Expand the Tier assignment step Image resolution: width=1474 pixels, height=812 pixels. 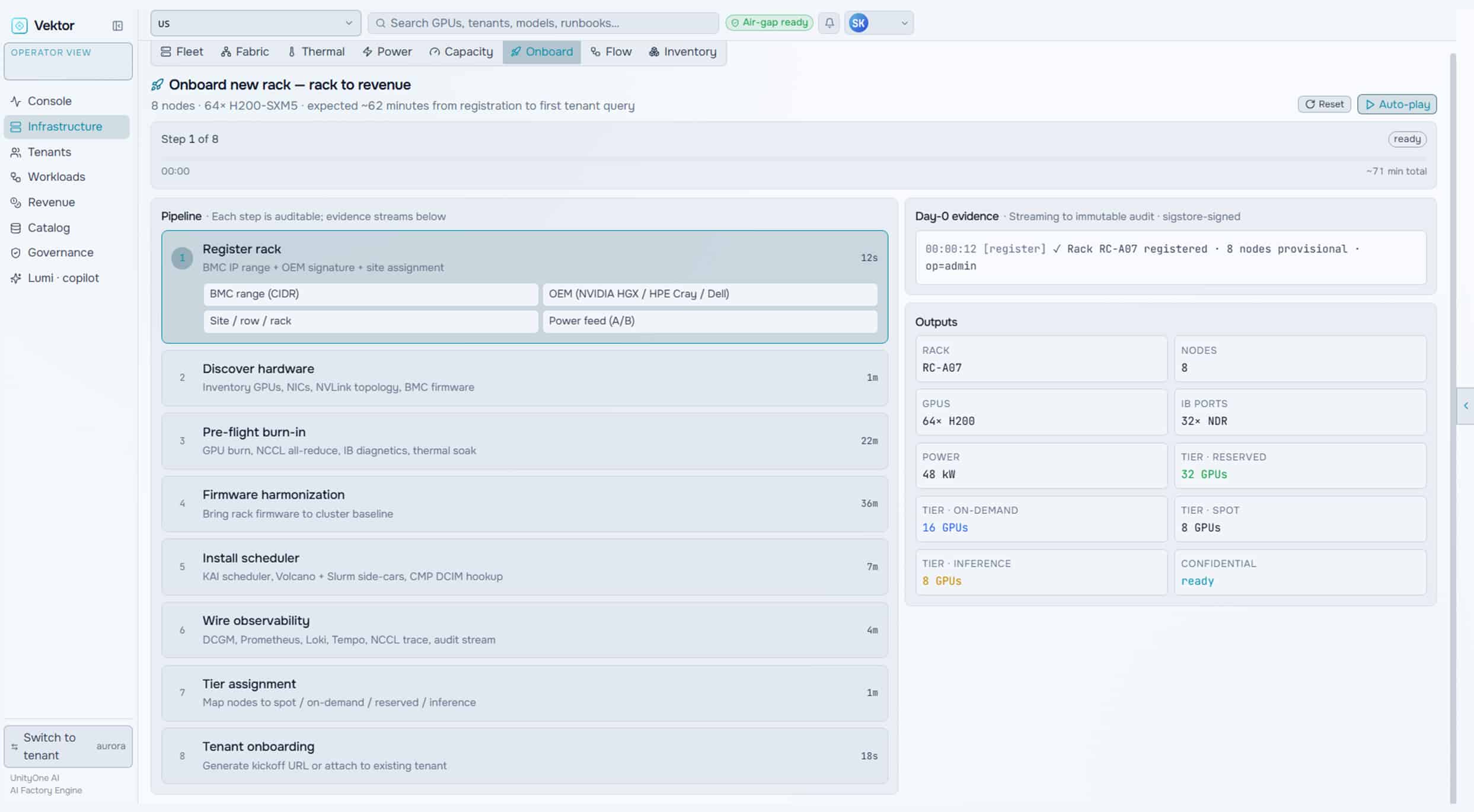pos(525,693)
